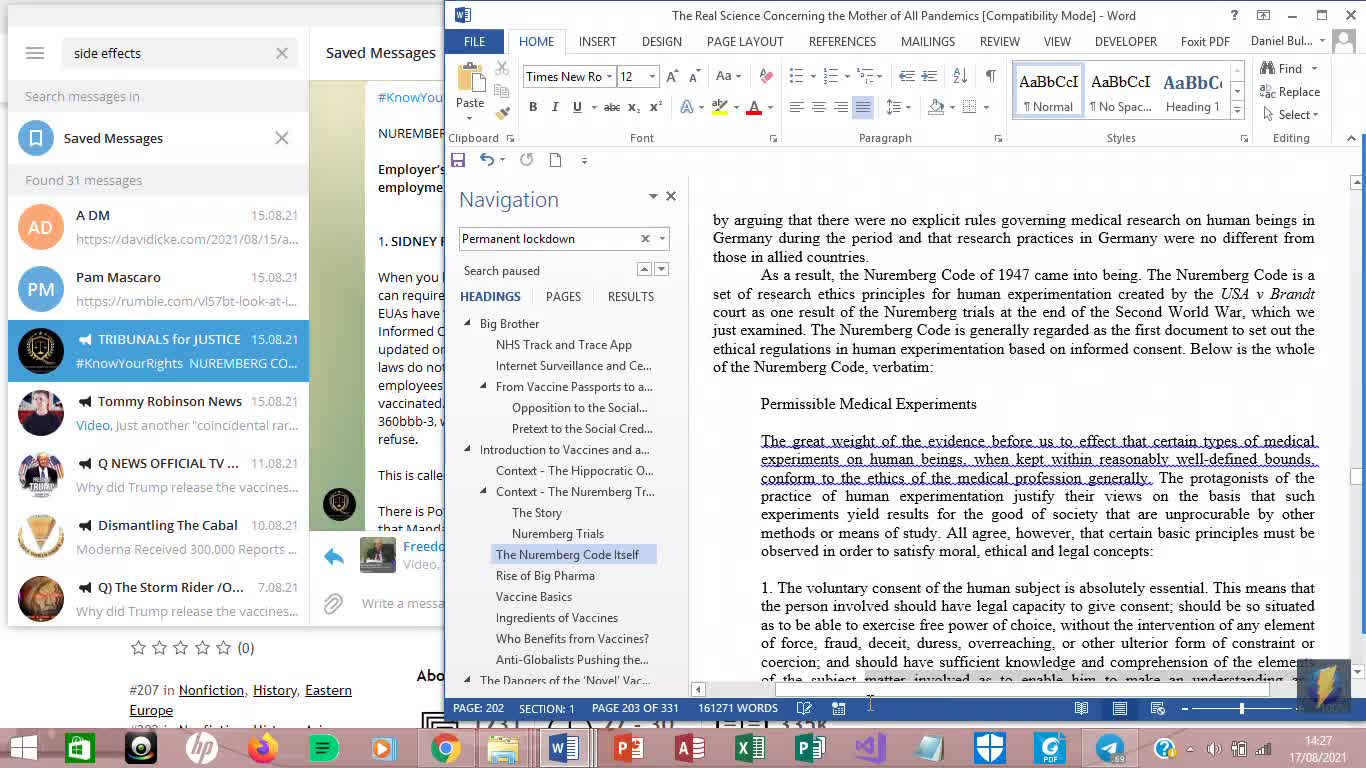Increase paragraph indent
Image resolution: width=1366 pixels, height=768 pixels.
coord(929,77)
